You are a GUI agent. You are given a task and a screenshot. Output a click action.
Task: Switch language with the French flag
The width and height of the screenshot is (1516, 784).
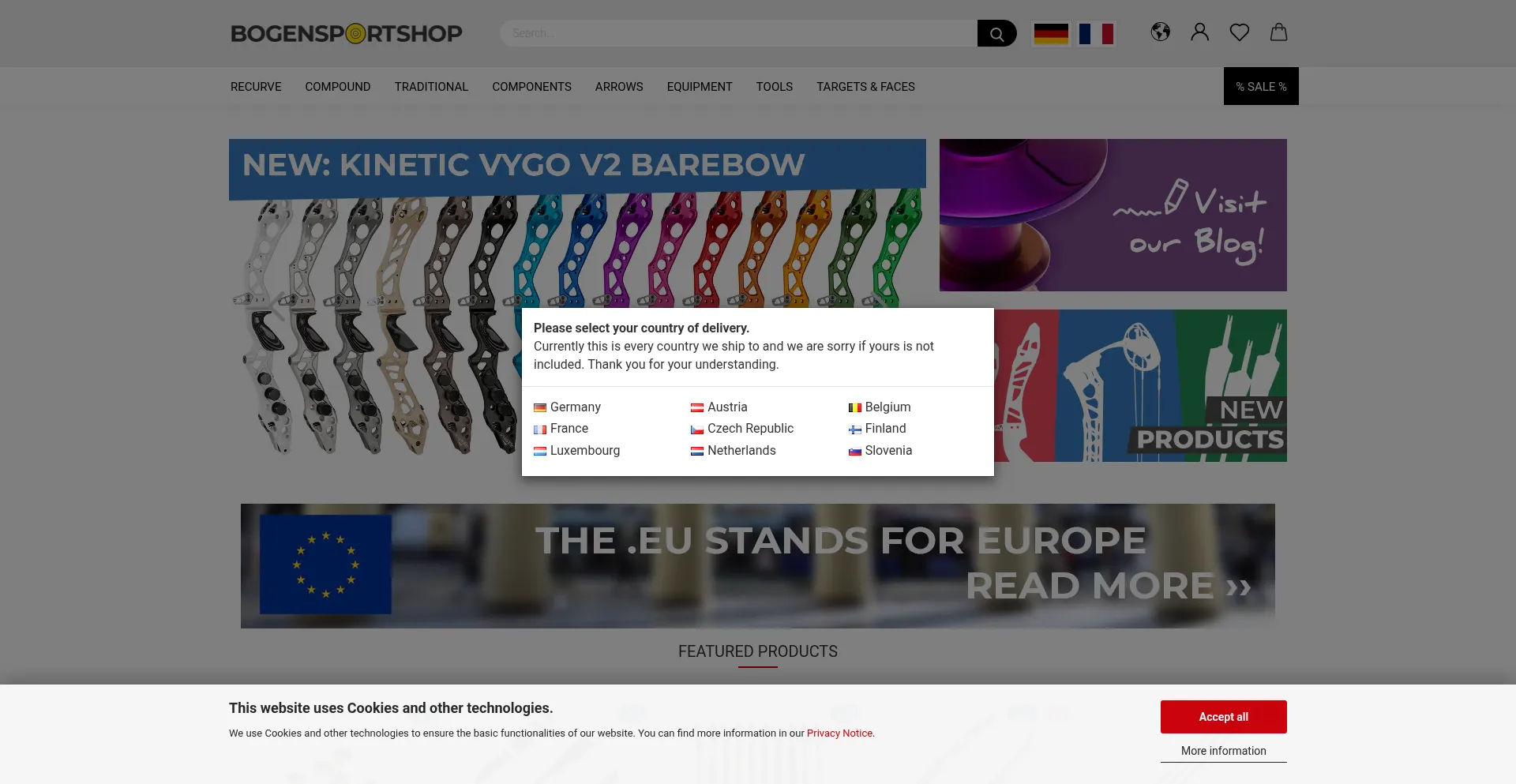coord(1096,33)
